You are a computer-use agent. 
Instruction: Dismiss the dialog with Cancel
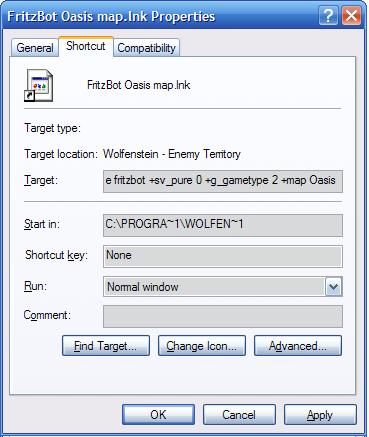239,415
